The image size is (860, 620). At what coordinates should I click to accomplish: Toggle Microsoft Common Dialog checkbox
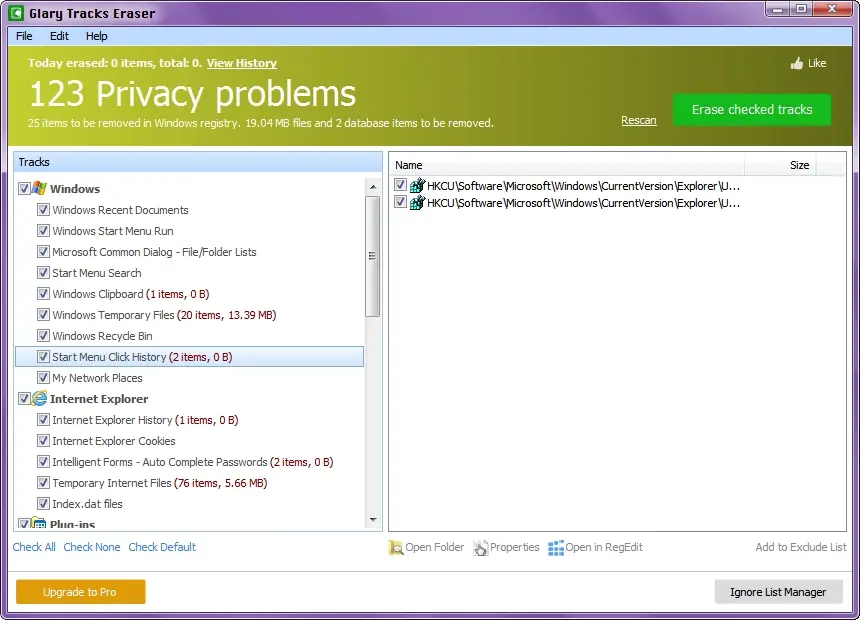[x=43, y=251]
